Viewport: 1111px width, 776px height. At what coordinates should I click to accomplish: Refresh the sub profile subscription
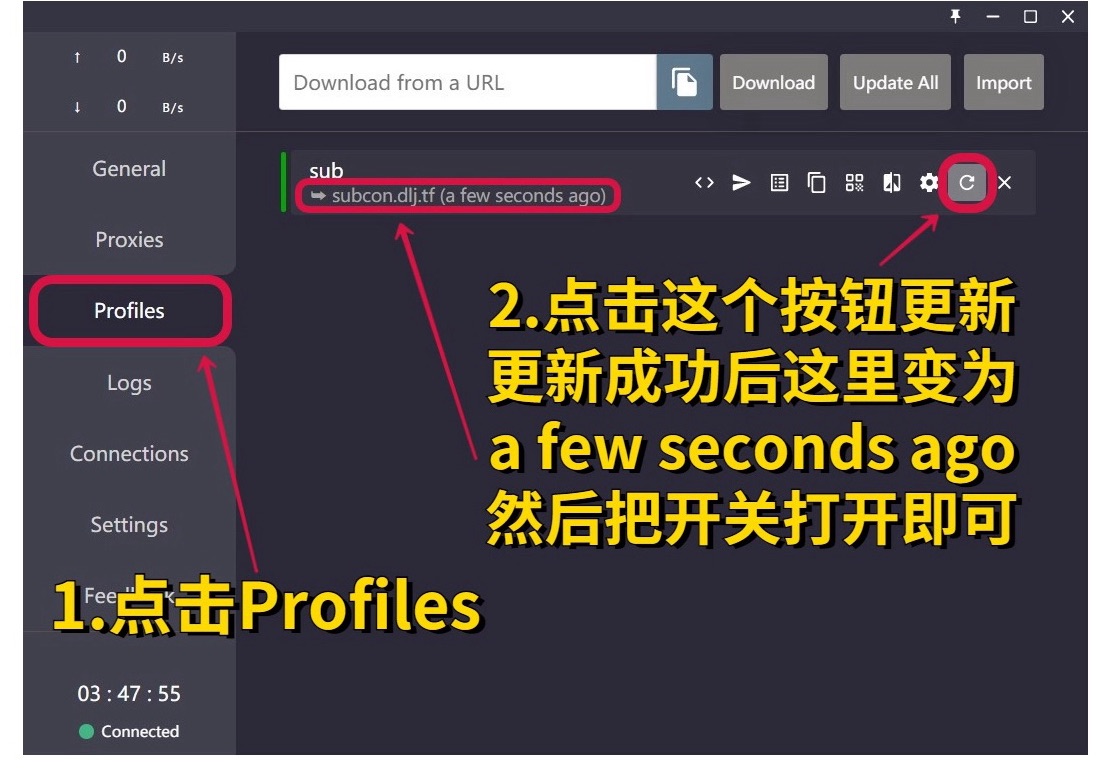coord(966,182)
